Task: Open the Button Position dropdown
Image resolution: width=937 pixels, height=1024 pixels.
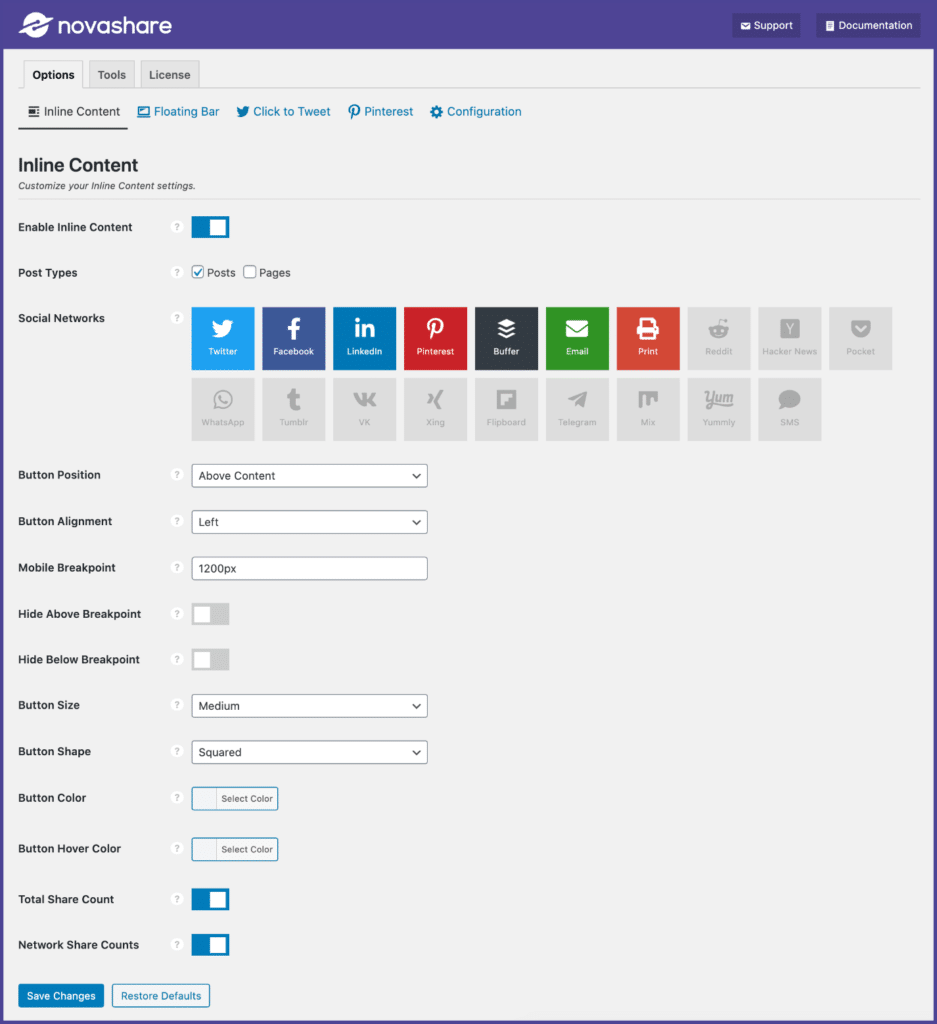Action: click(x=309, y=476)
